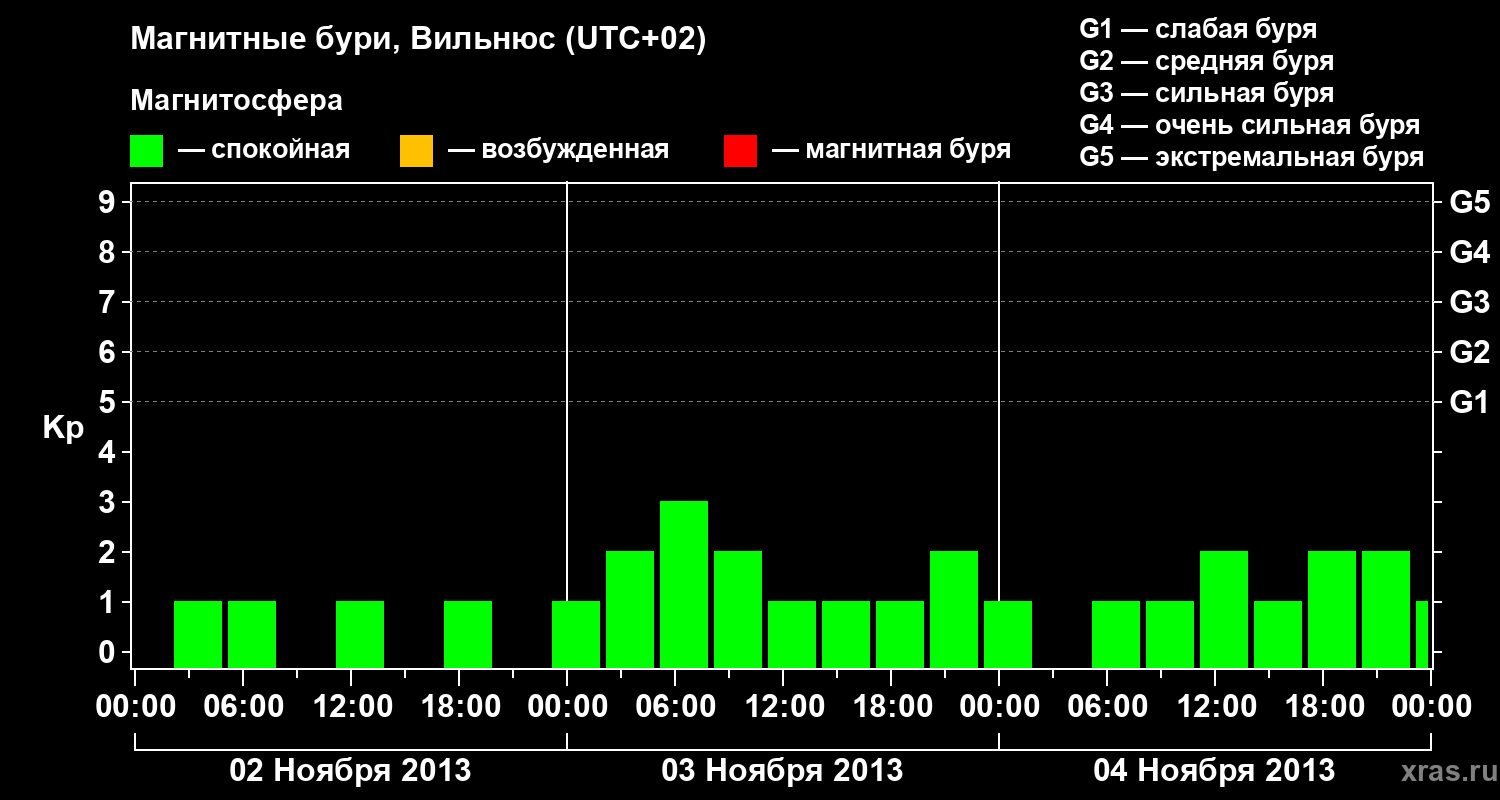
Task: Click the 12:00 time label of 03 Ноября
Action: click(783, 707)
